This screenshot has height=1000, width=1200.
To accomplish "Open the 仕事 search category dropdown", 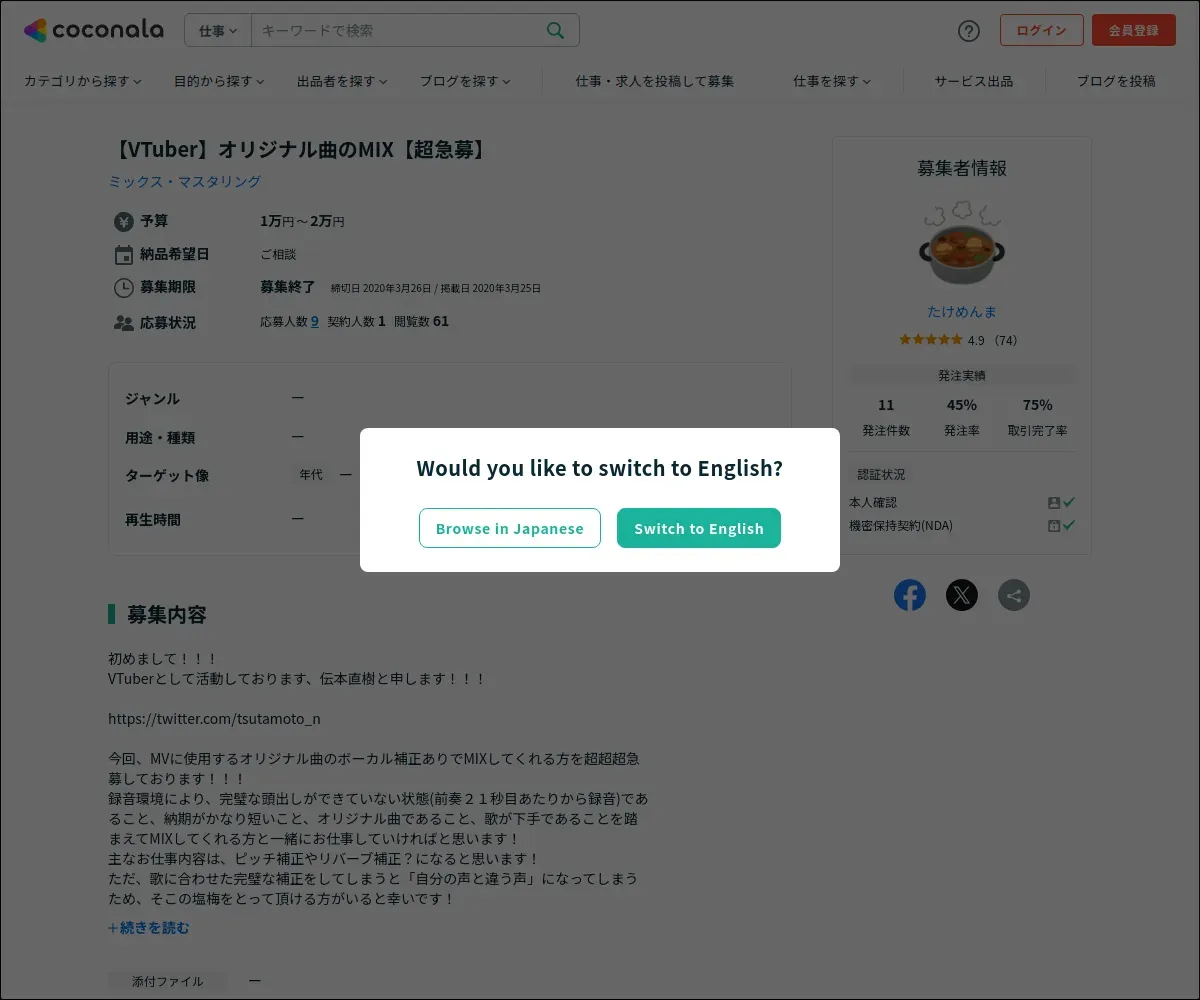I will 218,30.
